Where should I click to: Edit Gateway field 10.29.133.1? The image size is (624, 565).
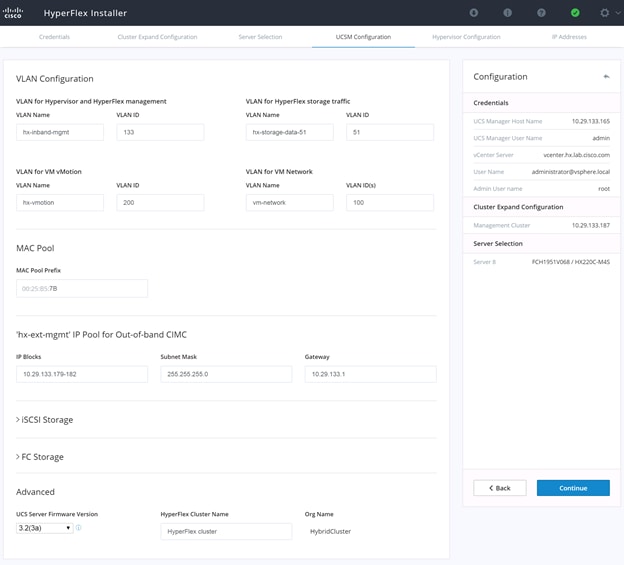[x=370, y=374]
